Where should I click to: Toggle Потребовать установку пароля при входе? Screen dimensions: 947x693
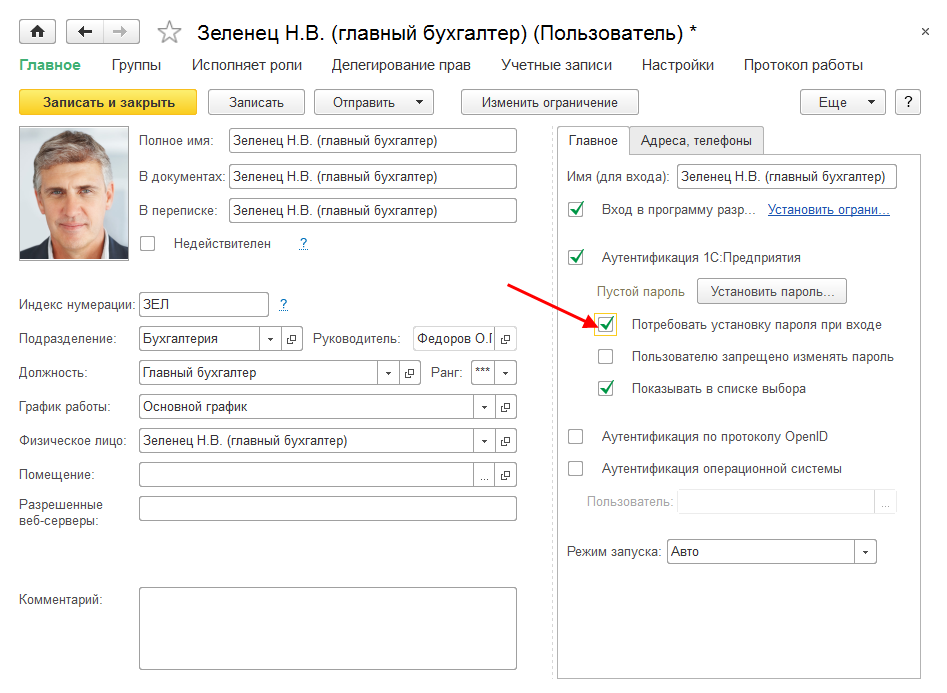coord(605,324)
